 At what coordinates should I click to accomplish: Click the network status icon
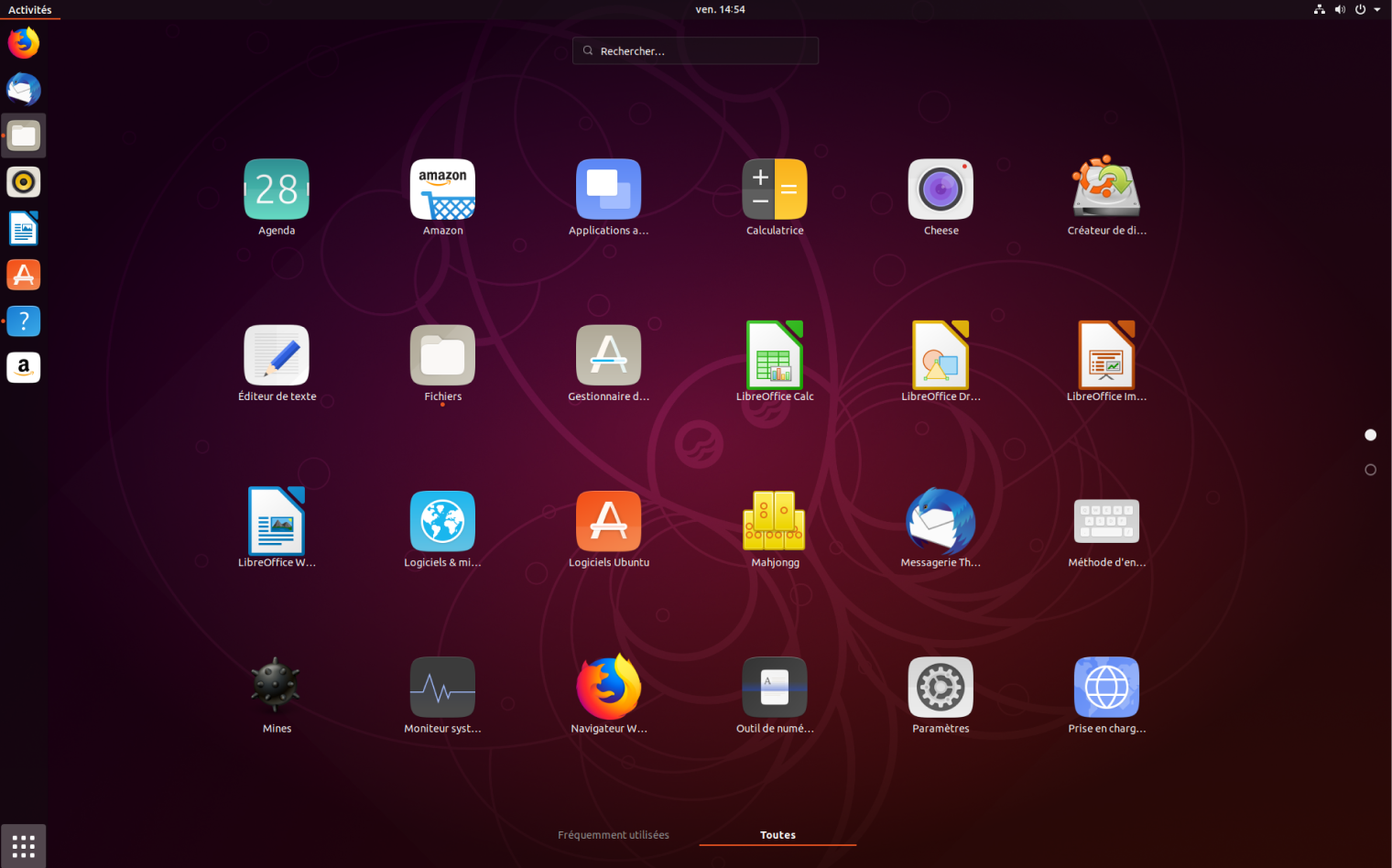point(1320,9)
